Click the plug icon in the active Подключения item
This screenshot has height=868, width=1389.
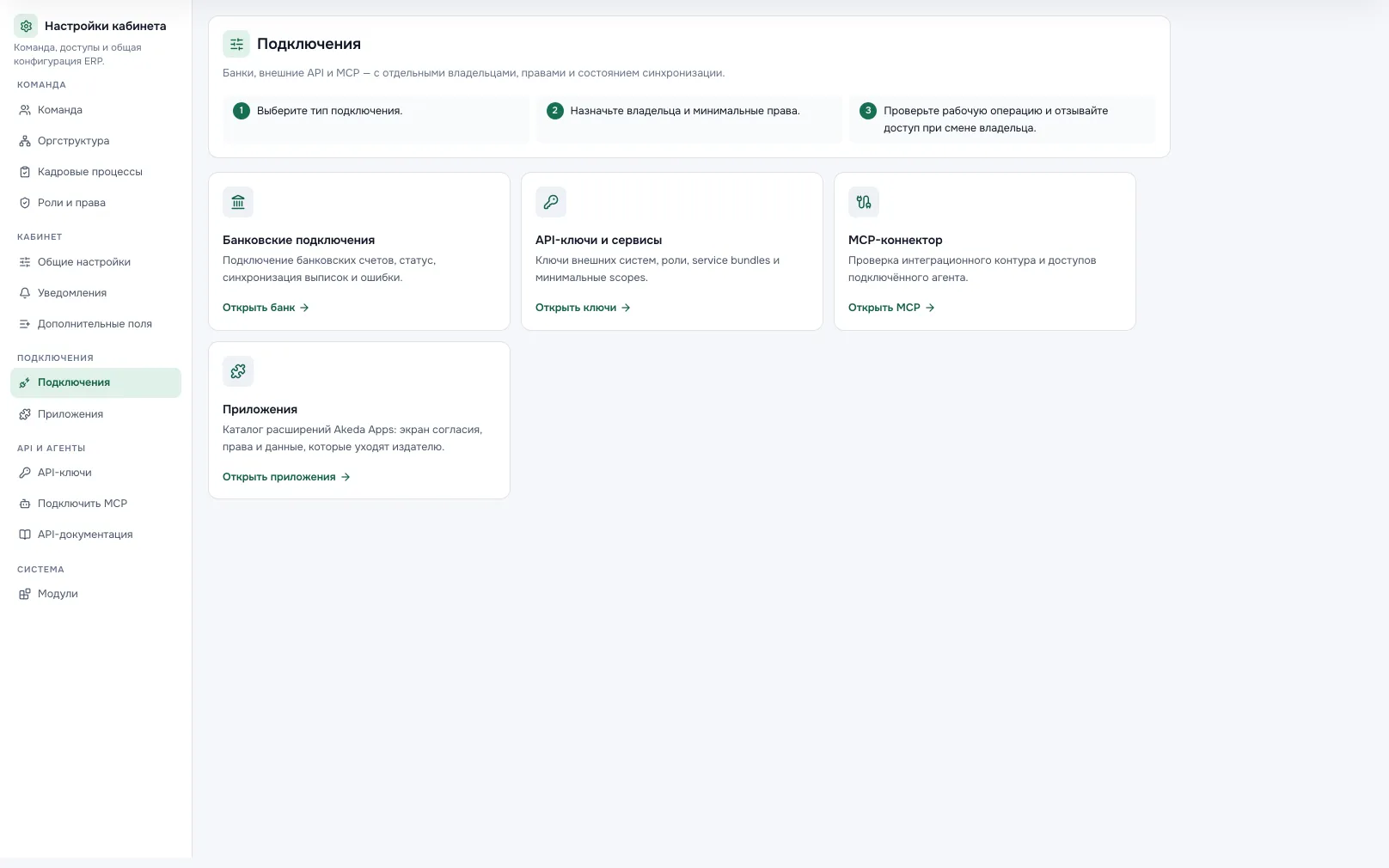(x=25, y=383)
